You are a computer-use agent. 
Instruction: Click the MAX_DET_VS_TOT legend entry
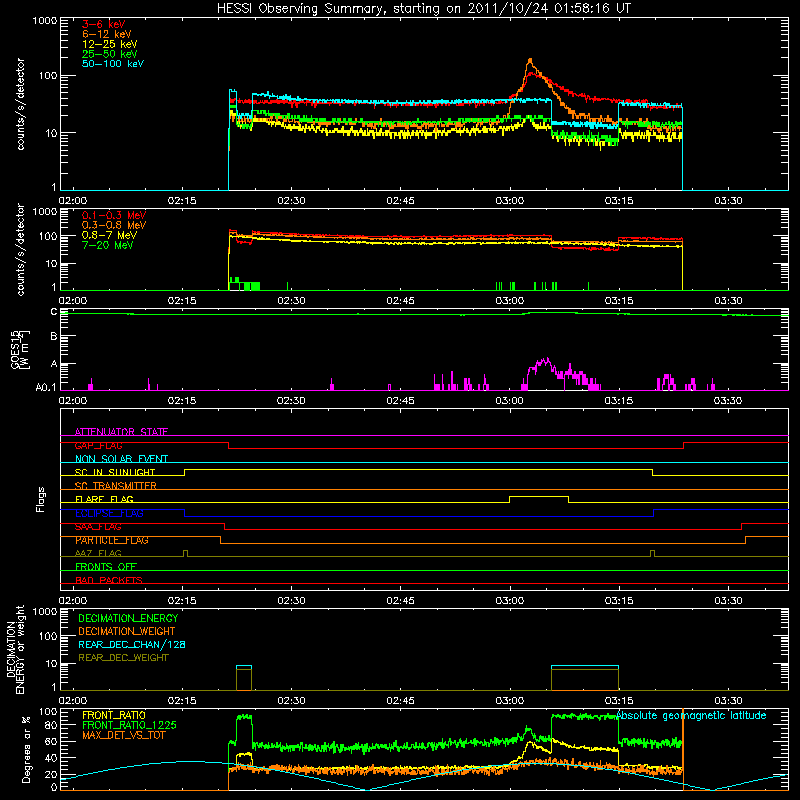(124, 735)
